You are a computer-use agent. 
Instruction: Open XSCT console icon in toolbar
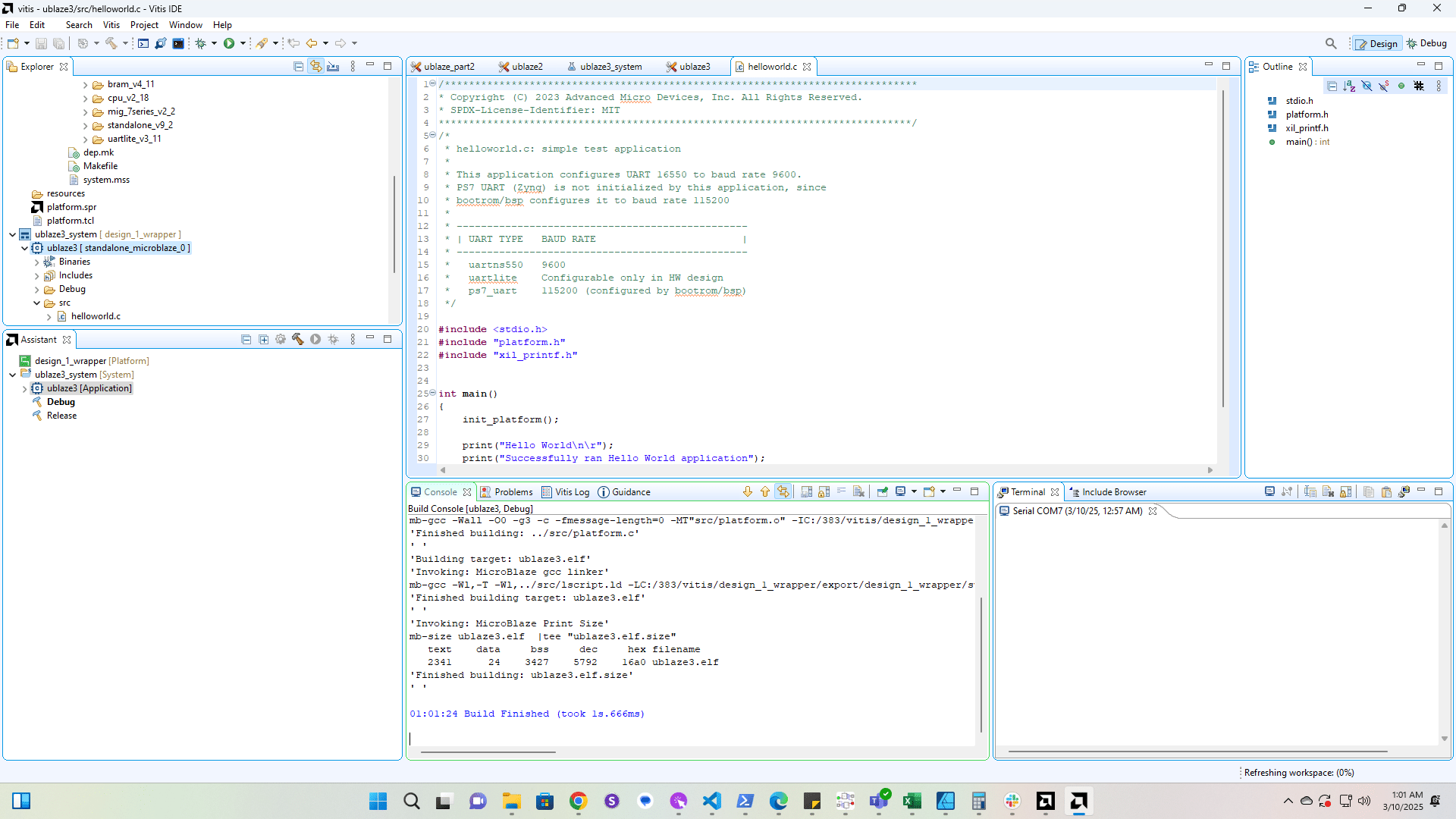143,43
